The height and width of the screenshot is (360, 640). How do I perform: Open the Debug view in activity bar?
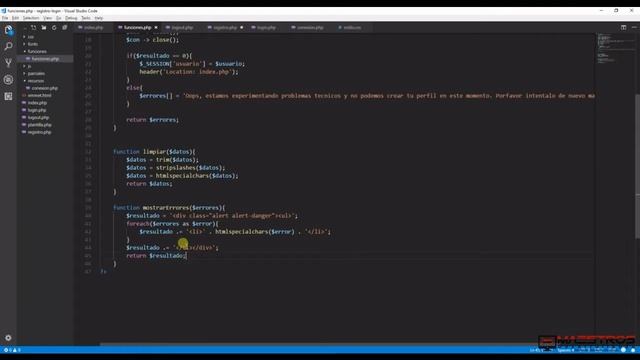point(8,80)
